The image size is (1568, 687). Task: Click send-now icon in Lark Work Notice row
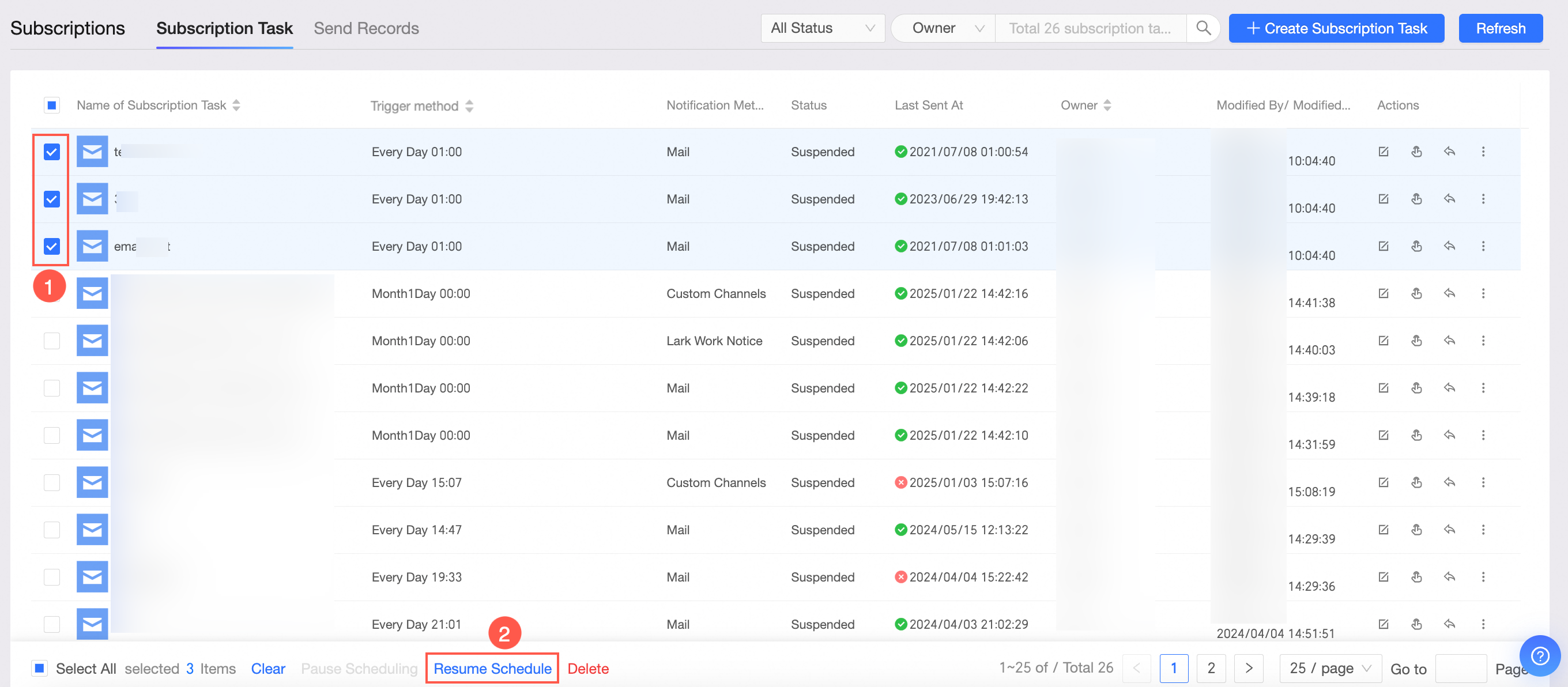click(1416, 340)
